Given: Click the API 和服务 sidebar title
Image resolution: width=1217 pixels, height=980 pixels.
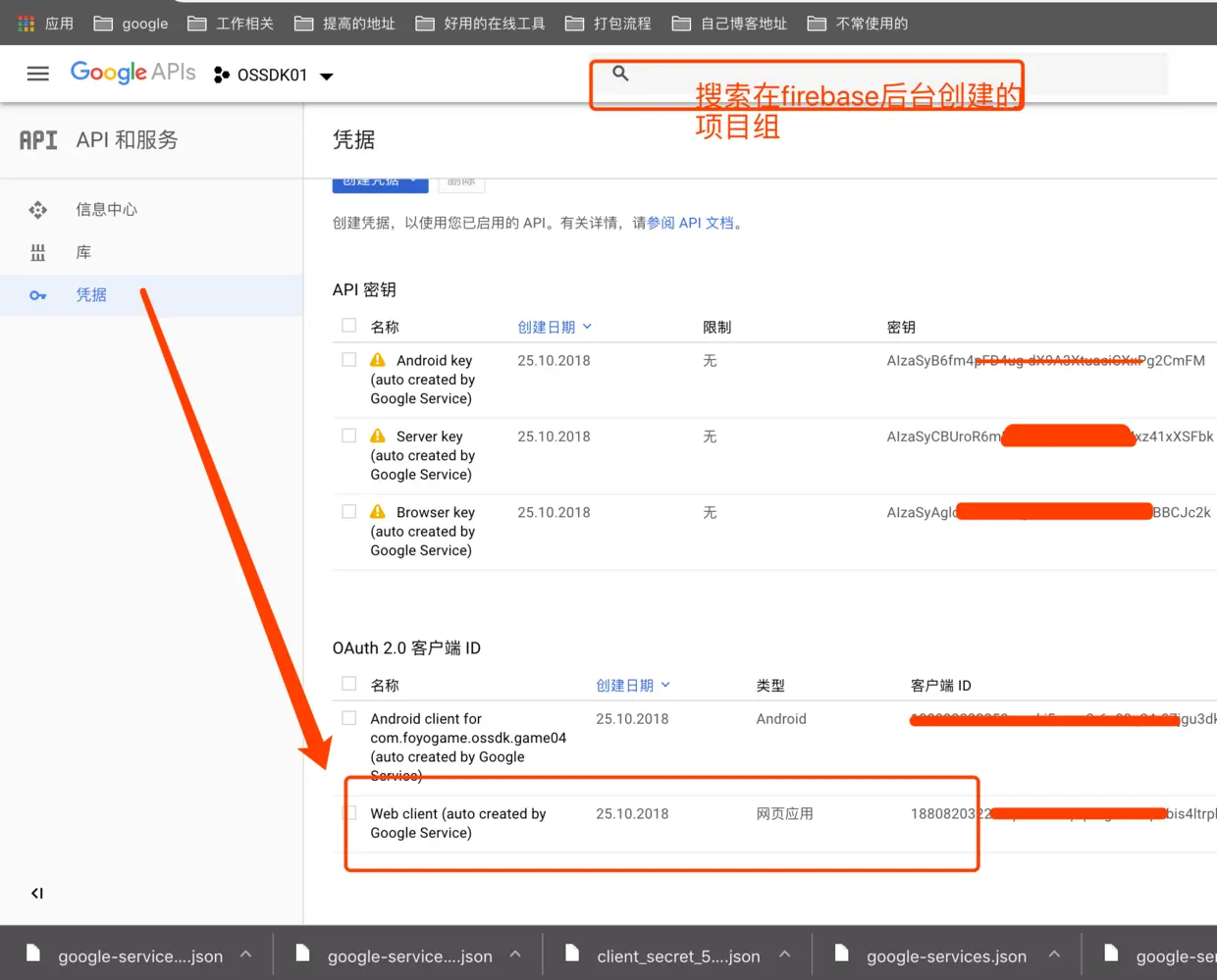Looking at the screenshot, I should [x=127, y=140].
